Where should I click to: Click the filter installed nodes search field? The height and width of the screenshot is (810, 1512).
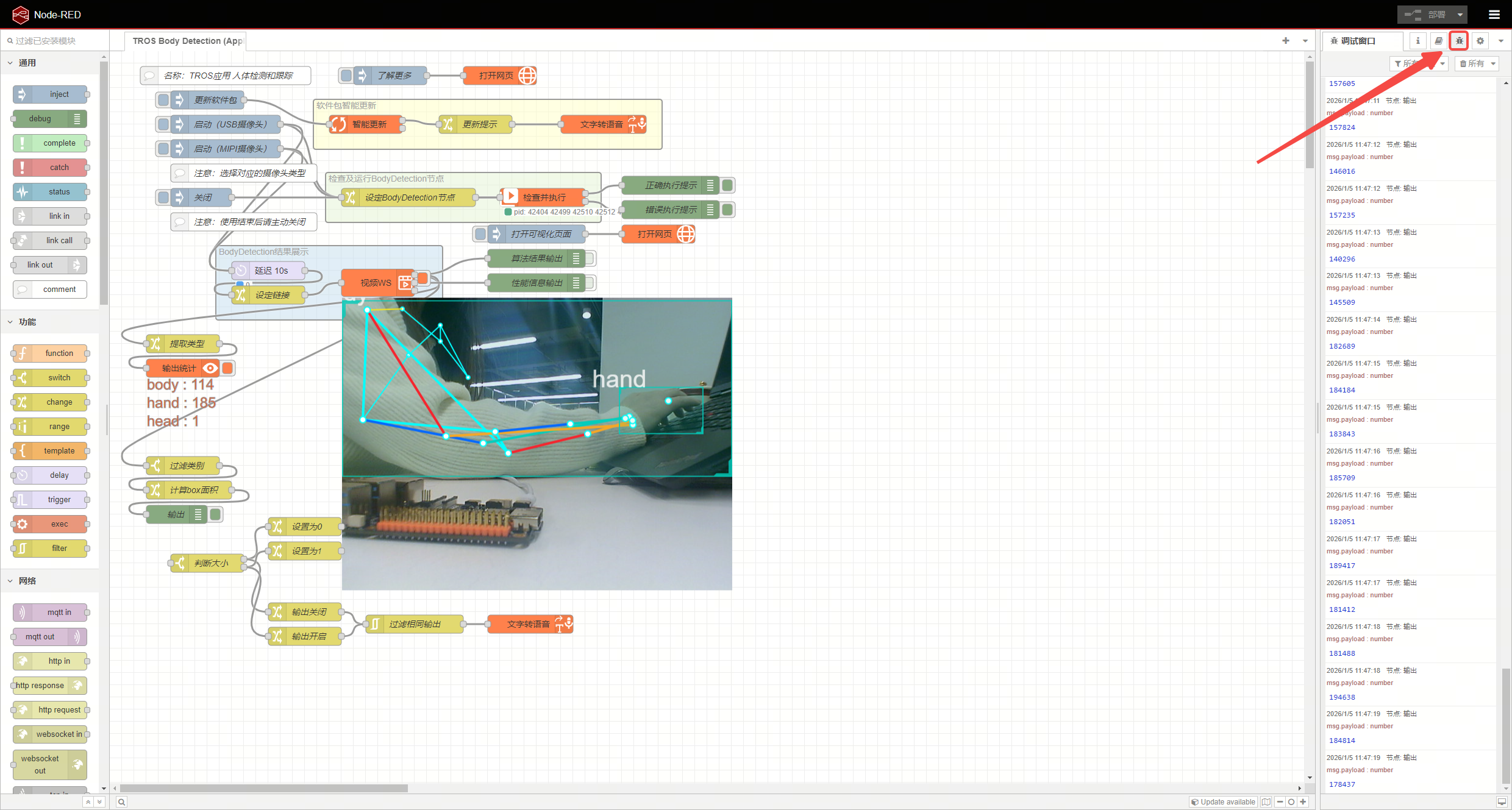click(x=55, y=41)
